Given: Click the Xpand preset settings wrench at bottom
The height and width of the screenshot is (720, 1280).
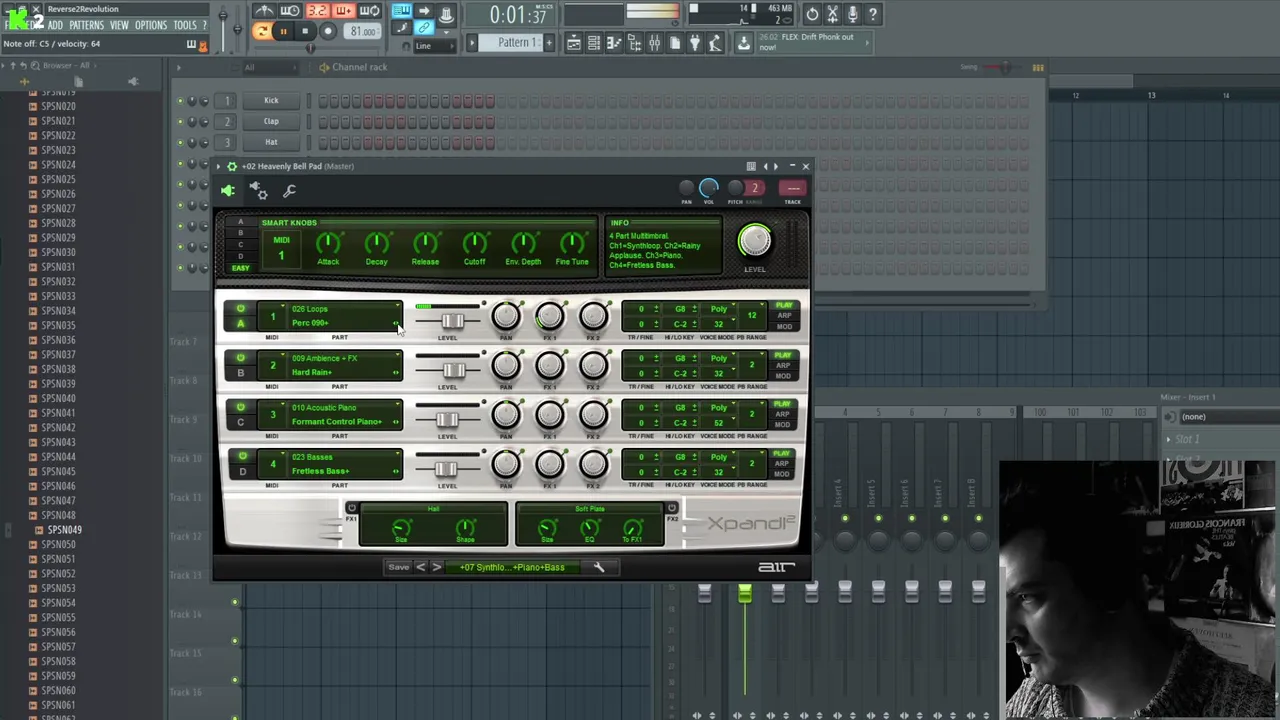Looking at the screenshot, I should click(598, 567).
